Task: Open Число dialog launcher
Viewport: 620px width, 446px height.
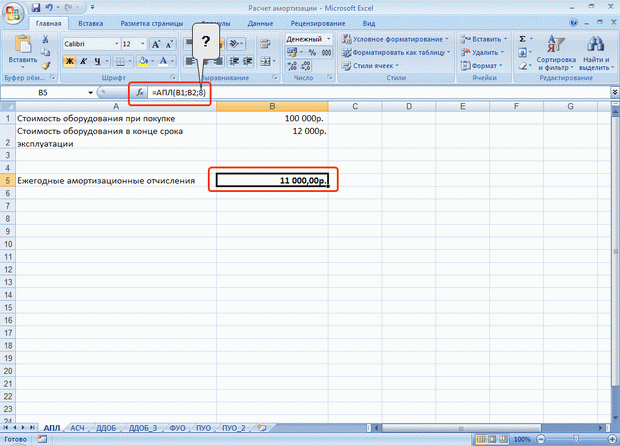Action: [x=329, y=77]
